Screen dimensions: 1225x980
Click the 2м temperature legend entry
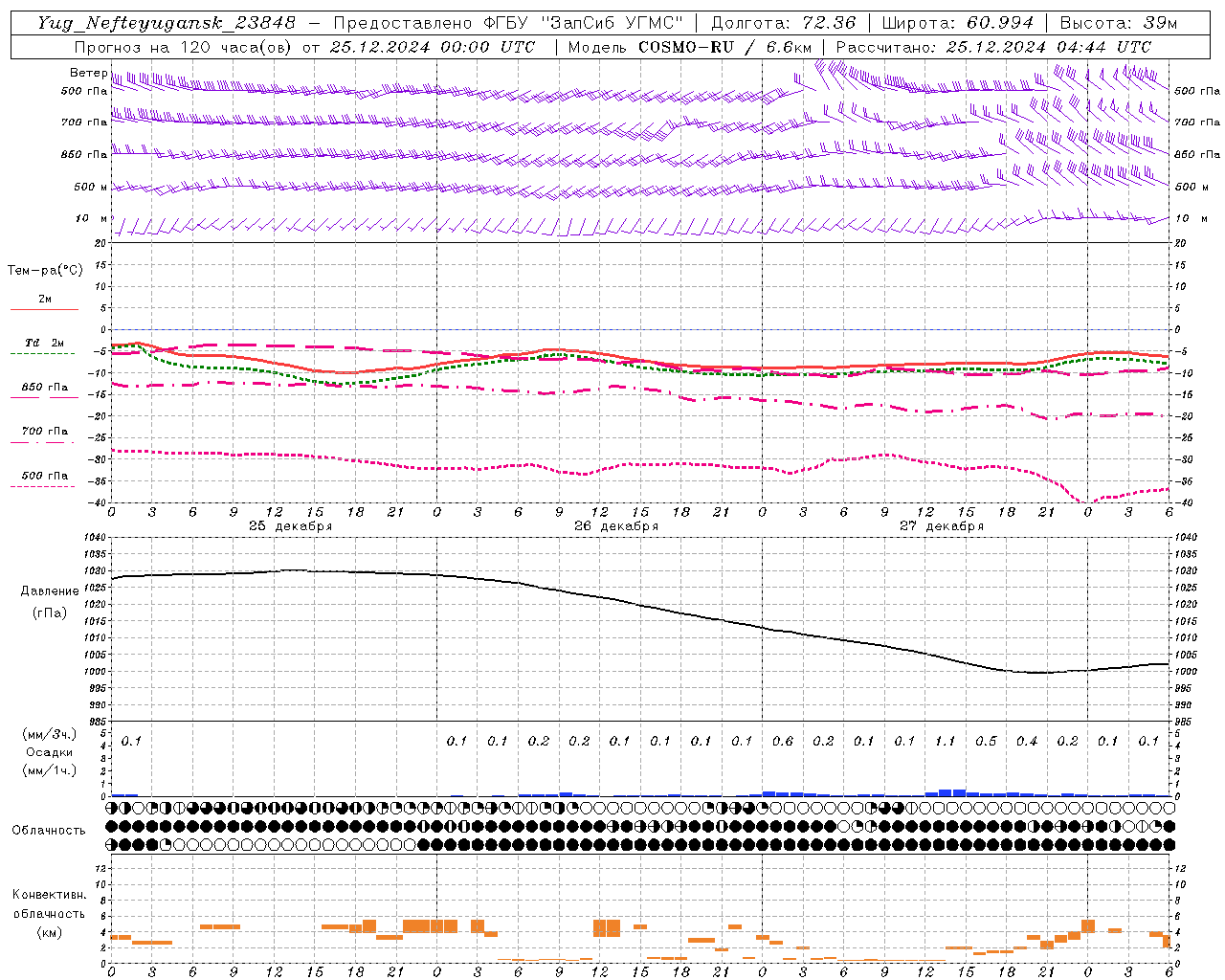pyautogui.click(x=45, y=299)
